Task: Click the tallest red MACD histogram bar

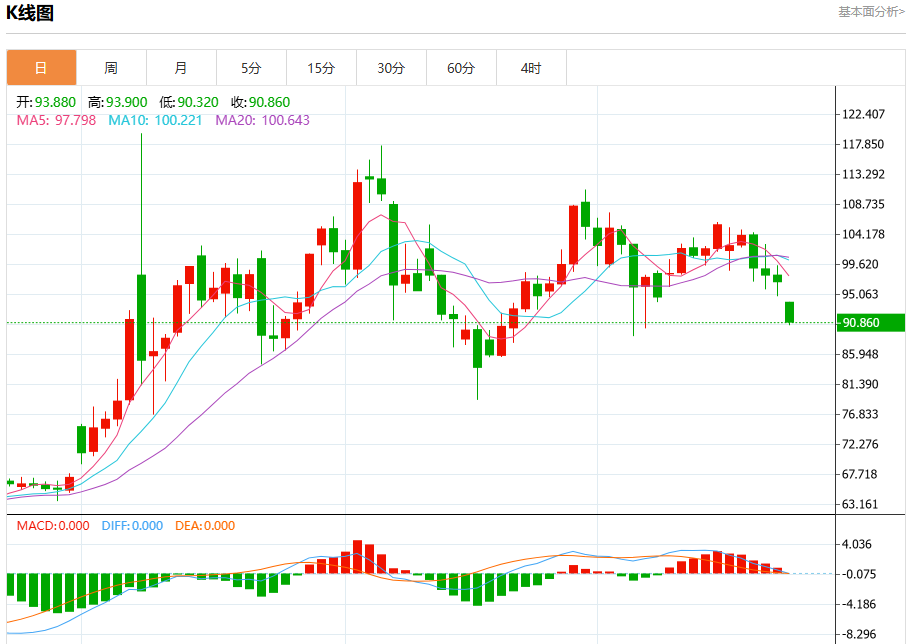Action: click(358, 556)
